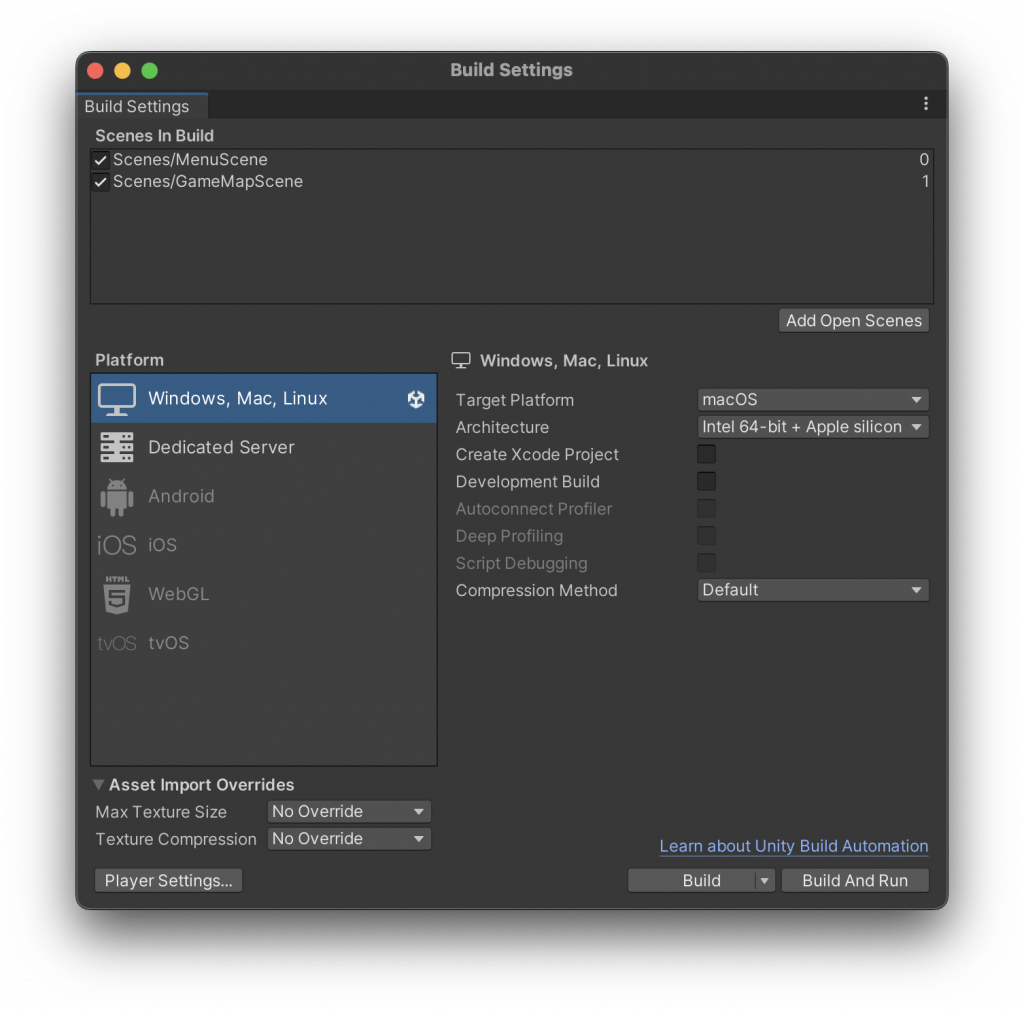Viewport: 1024px width, 1010px height.
Task: Open the Build button dropdown arrow
Action: tap(764, 881)
